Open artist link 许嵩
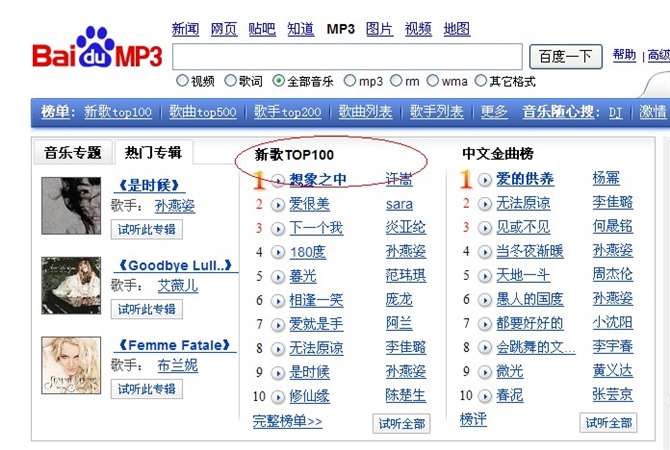Viewport: 670px width, 450px height. click(399, 179)
